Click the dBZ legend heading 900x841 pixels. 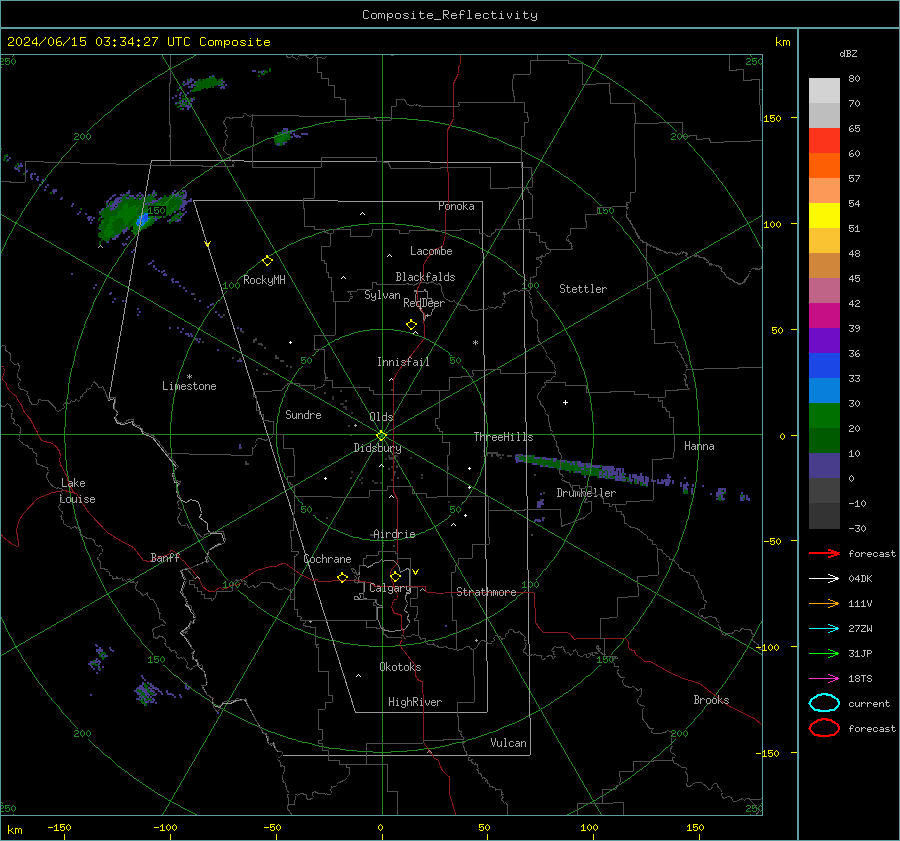coord(848,53)
